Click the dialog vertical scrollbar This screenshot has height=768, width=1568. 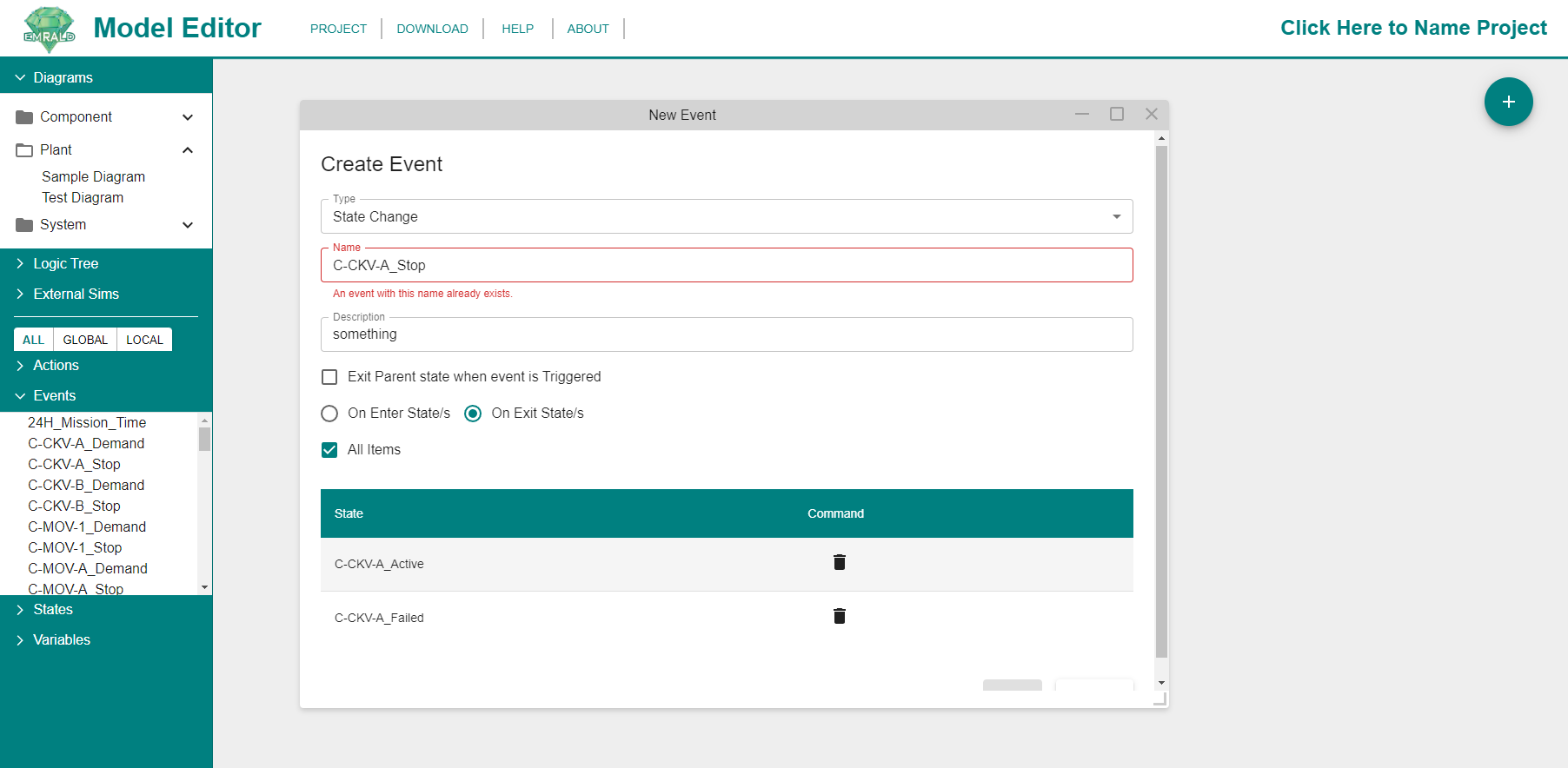1161,400
